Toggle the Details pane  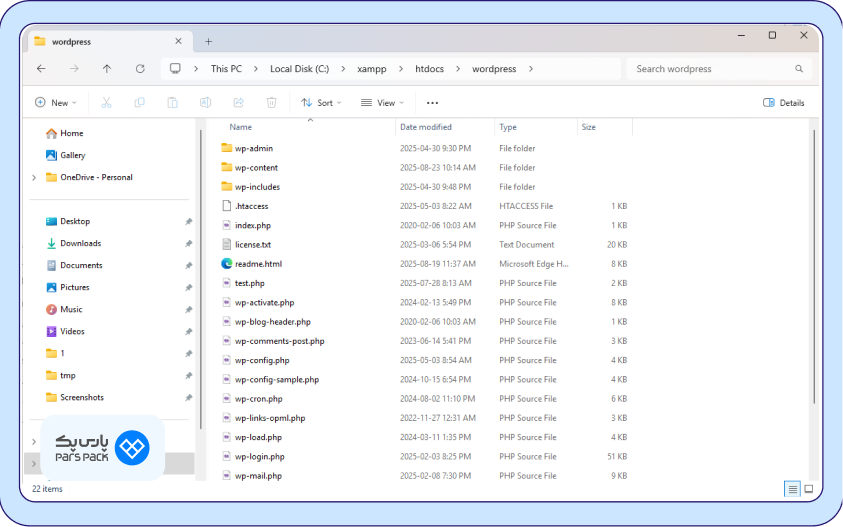pyautogui.click(x=784, y=103)
